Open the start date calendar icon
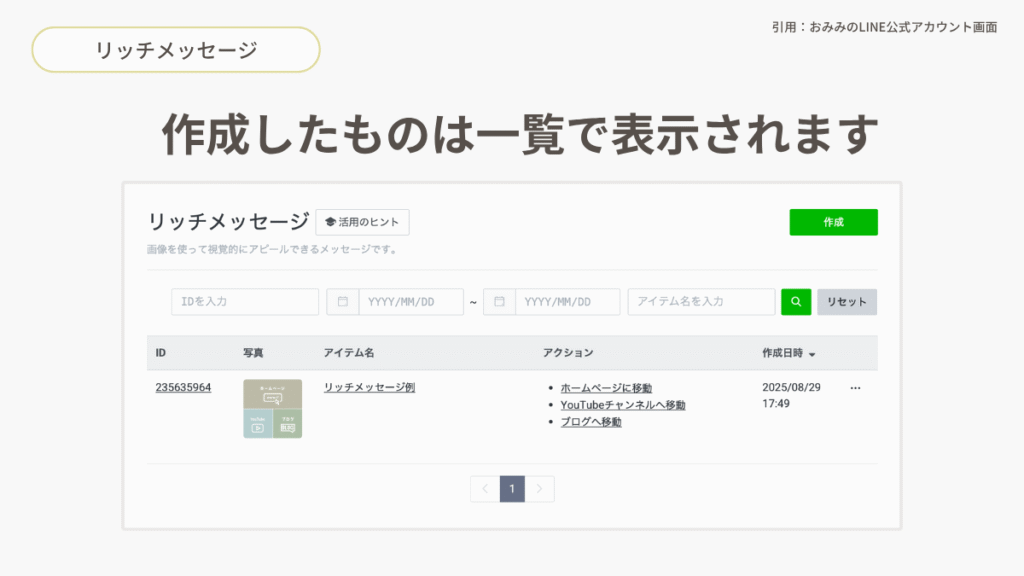Screen dimensions: 1024x576 point(343,302)
